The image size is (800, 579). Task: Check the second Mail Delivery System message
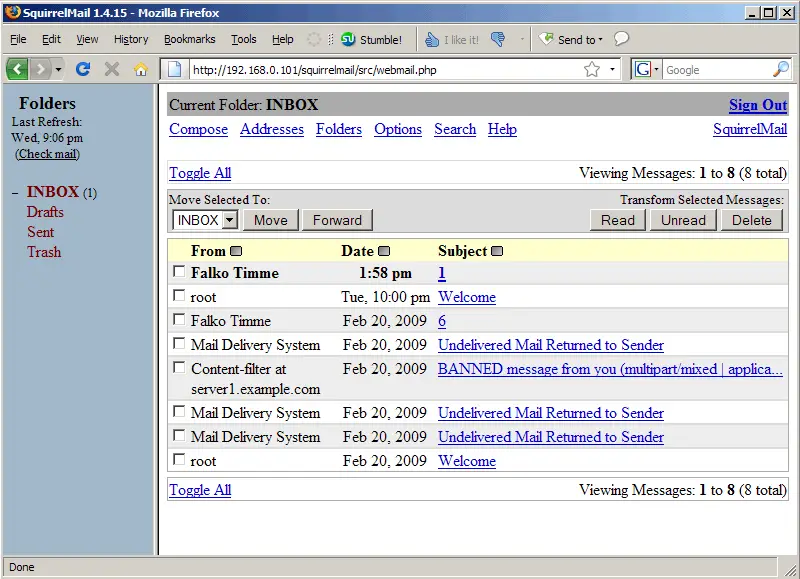179,411
